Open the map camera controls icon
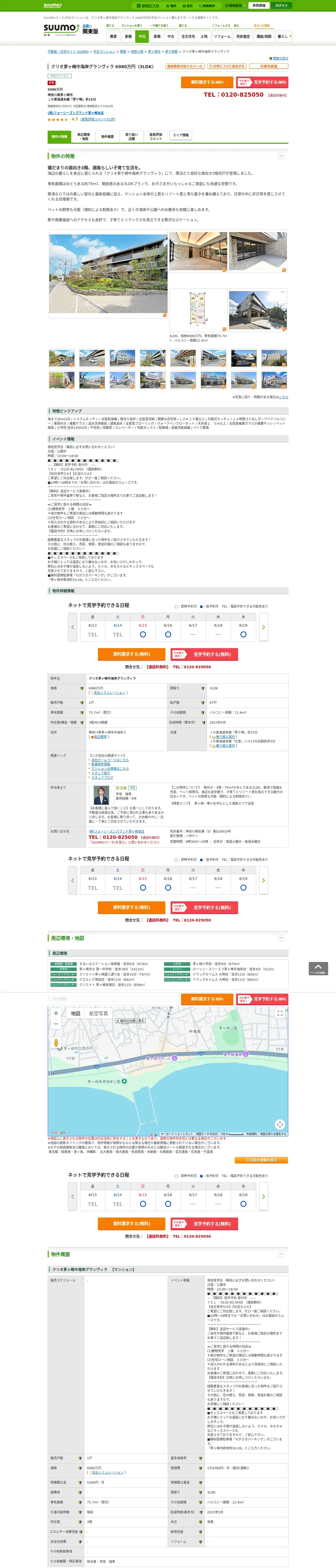Image resolution: width=336 pixels, height=1568 pixels. tap(280, 1124)
